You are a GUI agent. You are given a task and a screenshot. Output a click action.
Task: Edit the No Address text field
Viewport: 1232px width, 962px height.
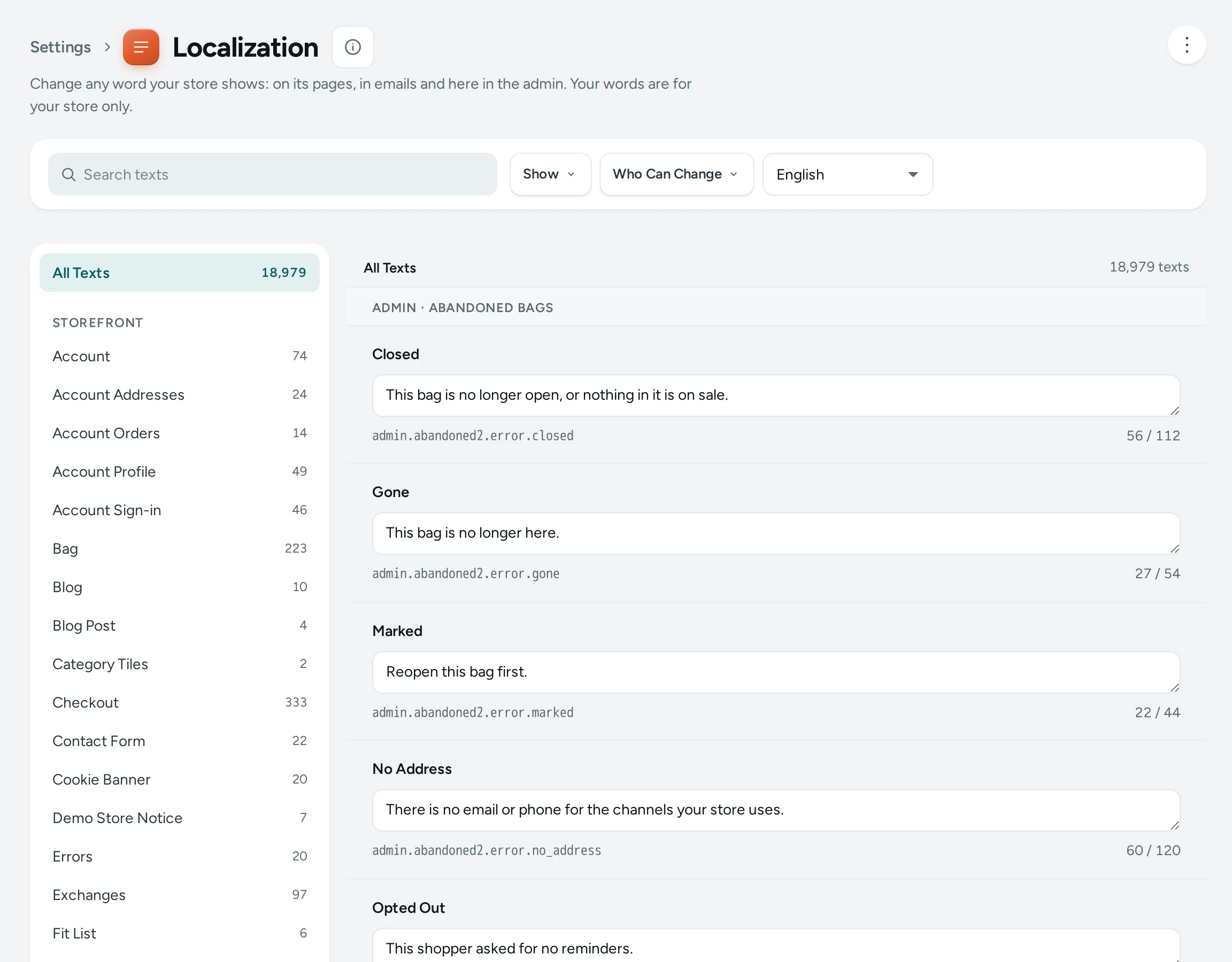tap(776, 810)
